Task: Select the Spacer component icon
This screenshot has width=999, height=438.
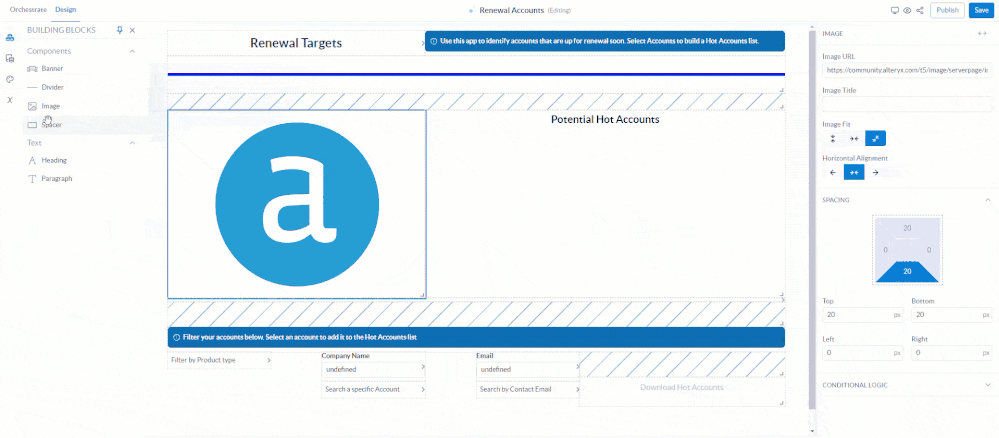Action: [32, 126]
